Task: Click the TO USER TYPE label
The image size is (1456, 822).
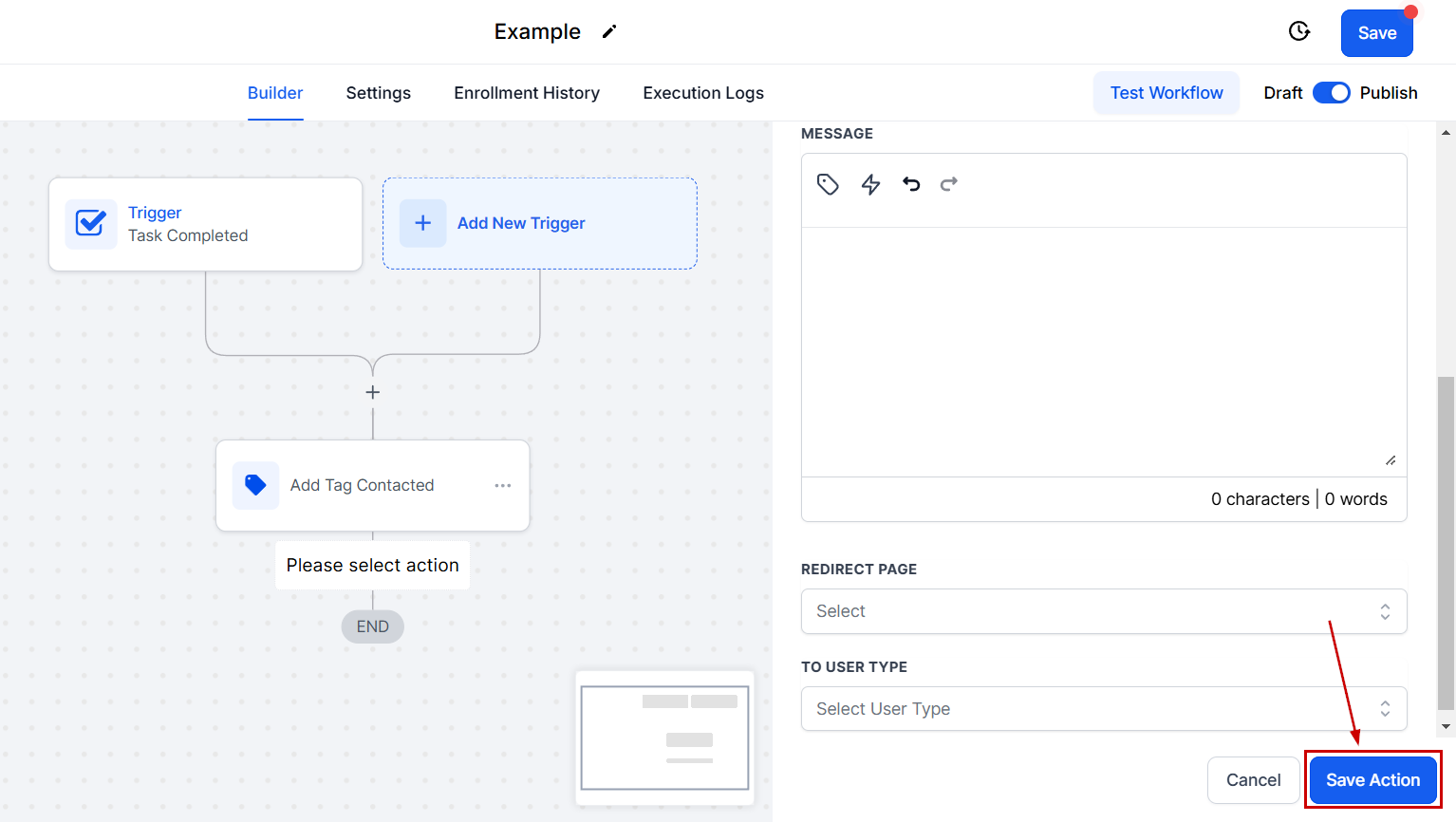Action: point(854,667)
